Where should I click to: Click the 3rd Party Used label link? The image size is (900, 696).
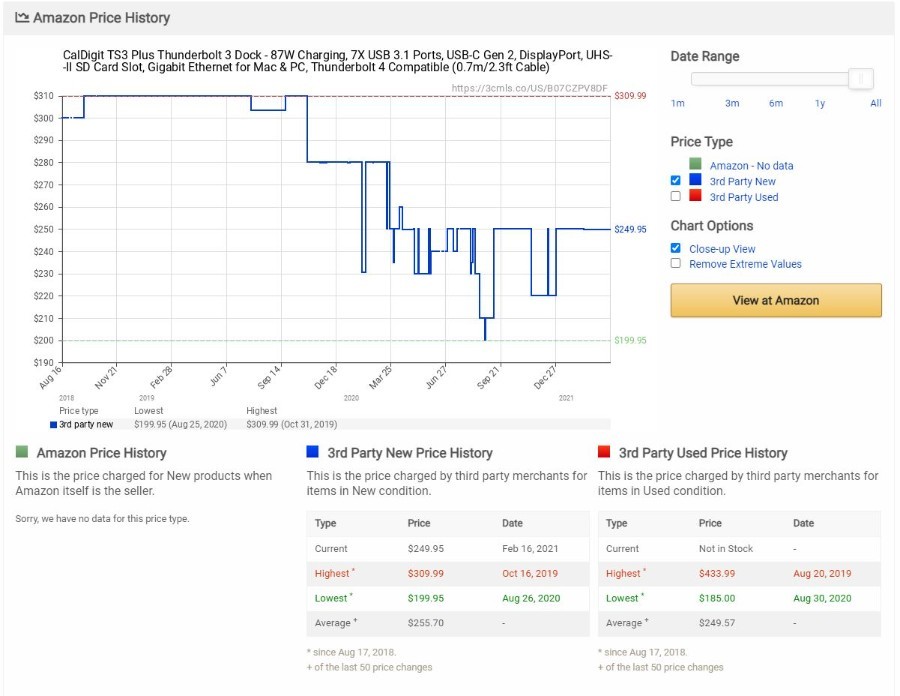pos(744,197)
